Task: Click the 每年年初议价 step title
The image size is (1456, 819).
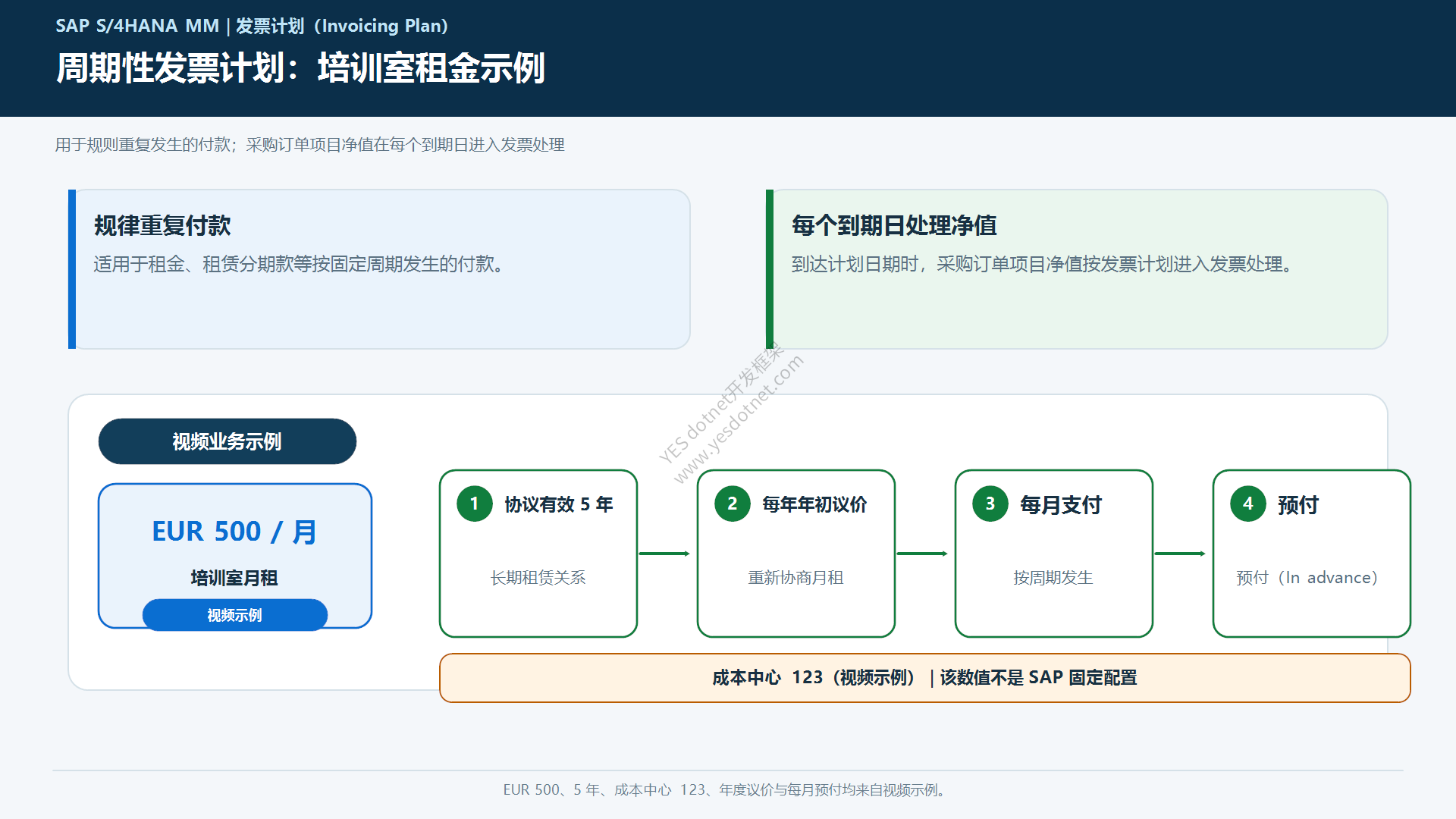Action: (x=814, y=504)
